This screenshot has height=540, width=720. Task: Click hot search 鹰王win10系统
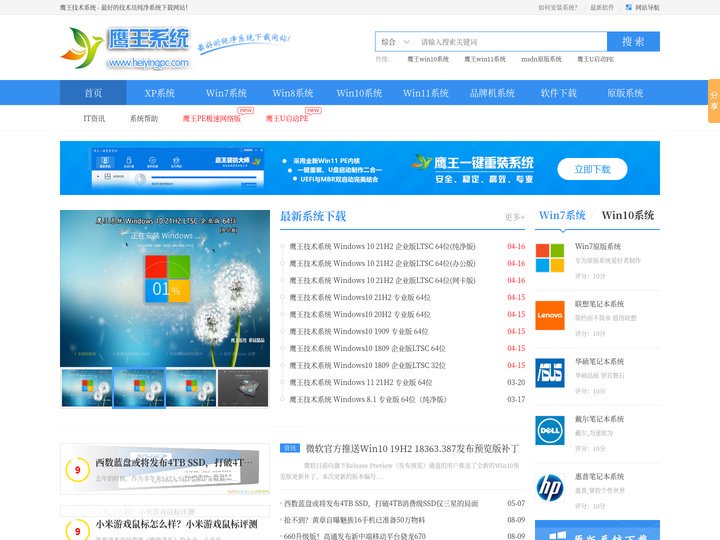click(x=428, y=59)
